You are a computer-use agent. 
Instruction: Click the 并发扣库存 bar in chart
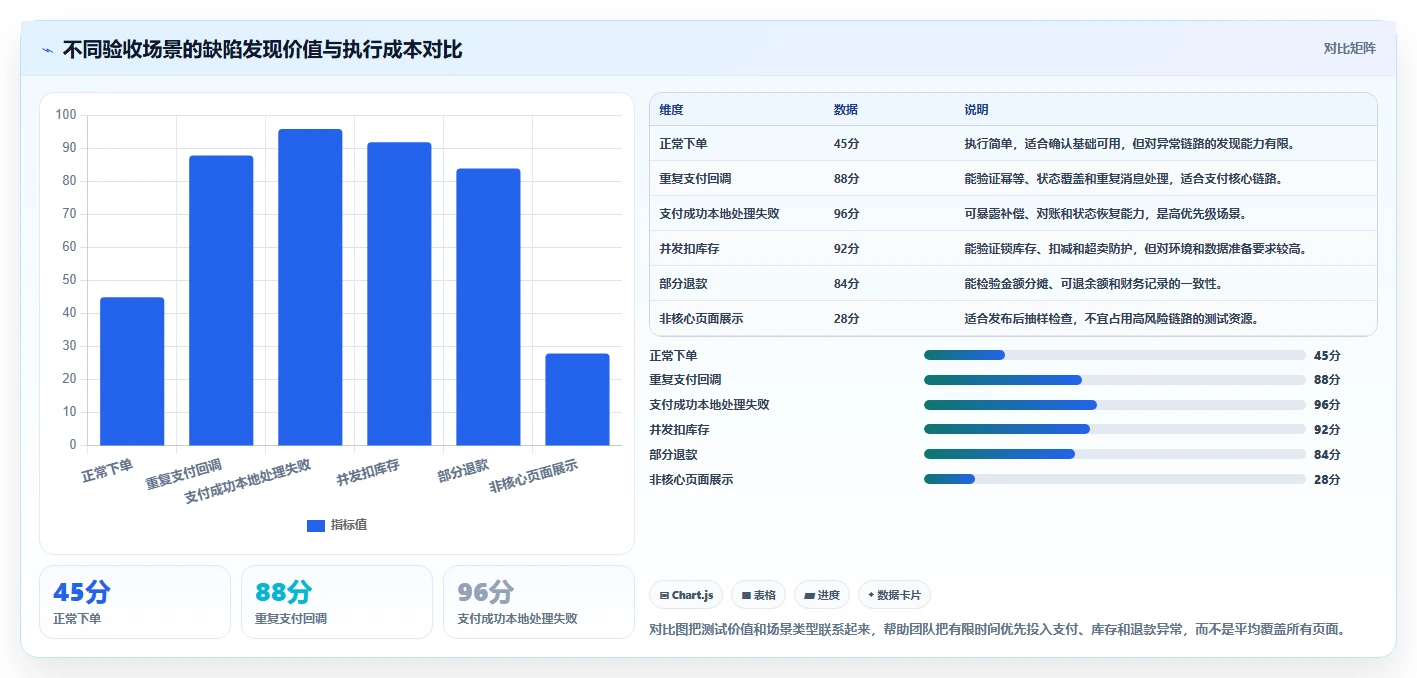tap(399, 294)
